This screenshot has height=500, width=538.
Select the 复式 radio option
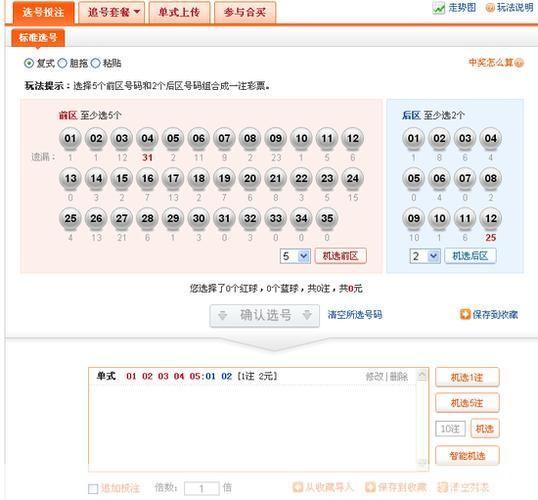tap(29, 63)
